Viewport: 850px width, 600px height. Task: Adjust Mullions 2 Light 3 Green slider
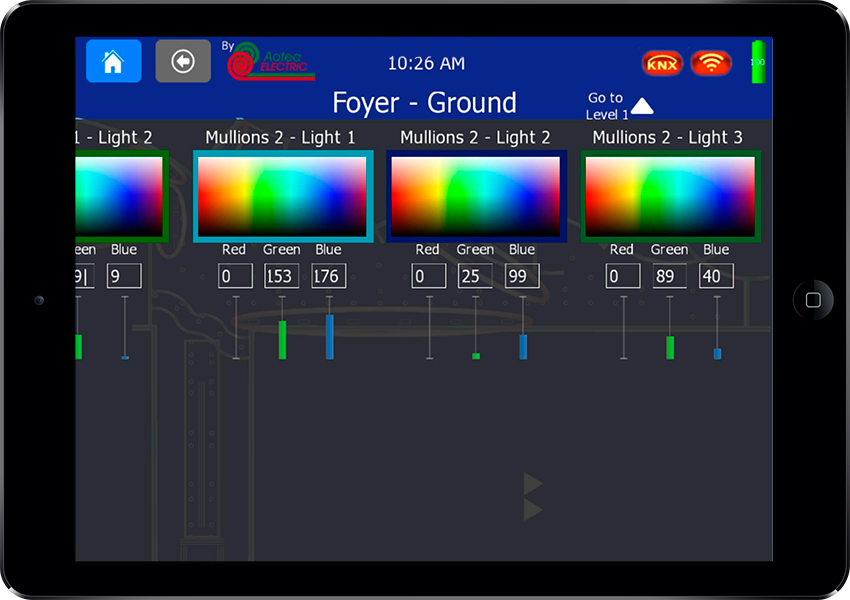click(670, 347)
